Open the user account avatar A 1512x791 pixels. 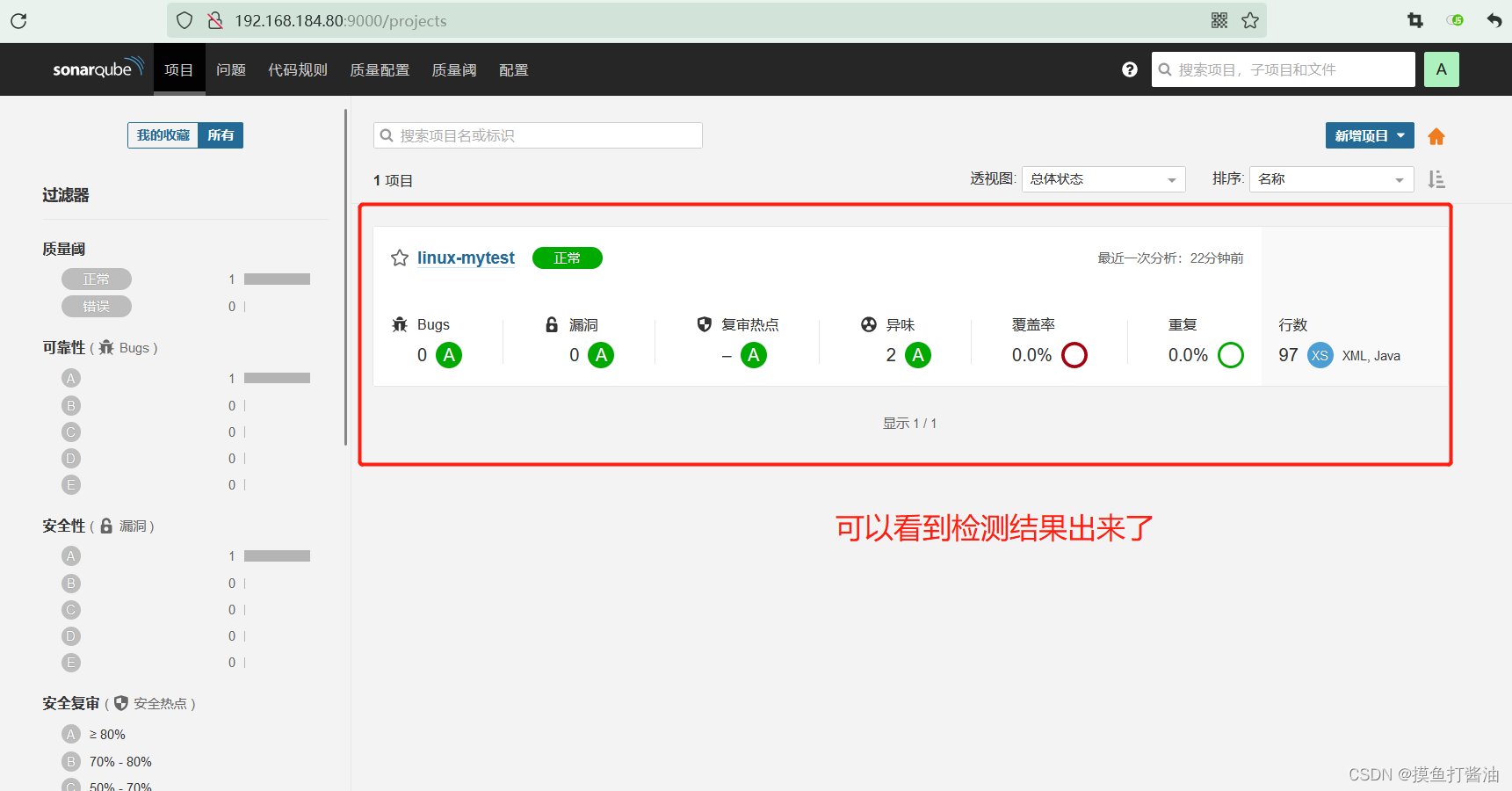pos(1442,69)
